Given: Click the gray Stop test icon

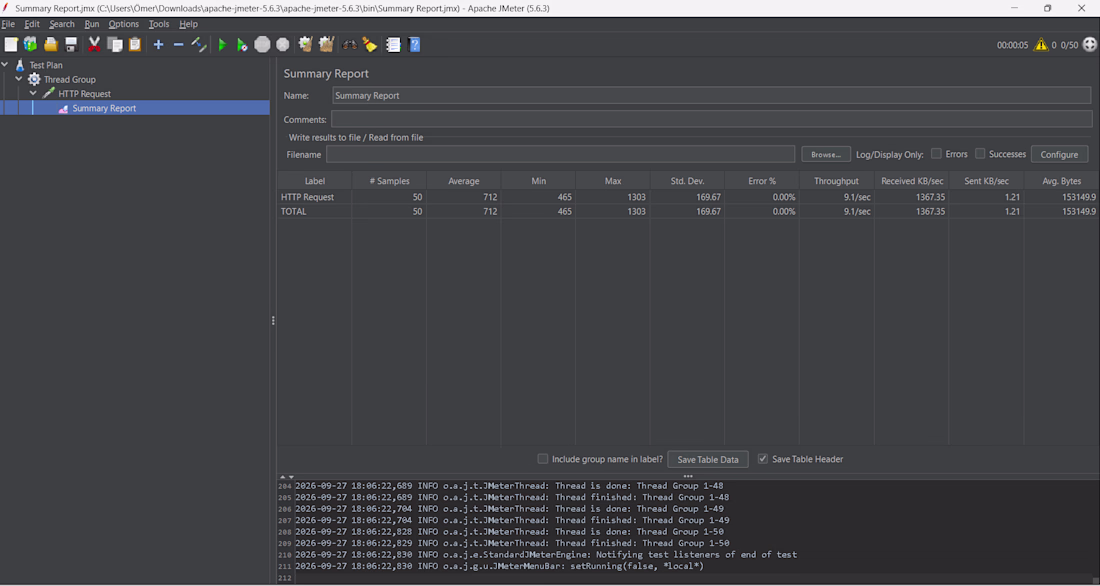Looking at the screenshot, I should pos(262,45).
